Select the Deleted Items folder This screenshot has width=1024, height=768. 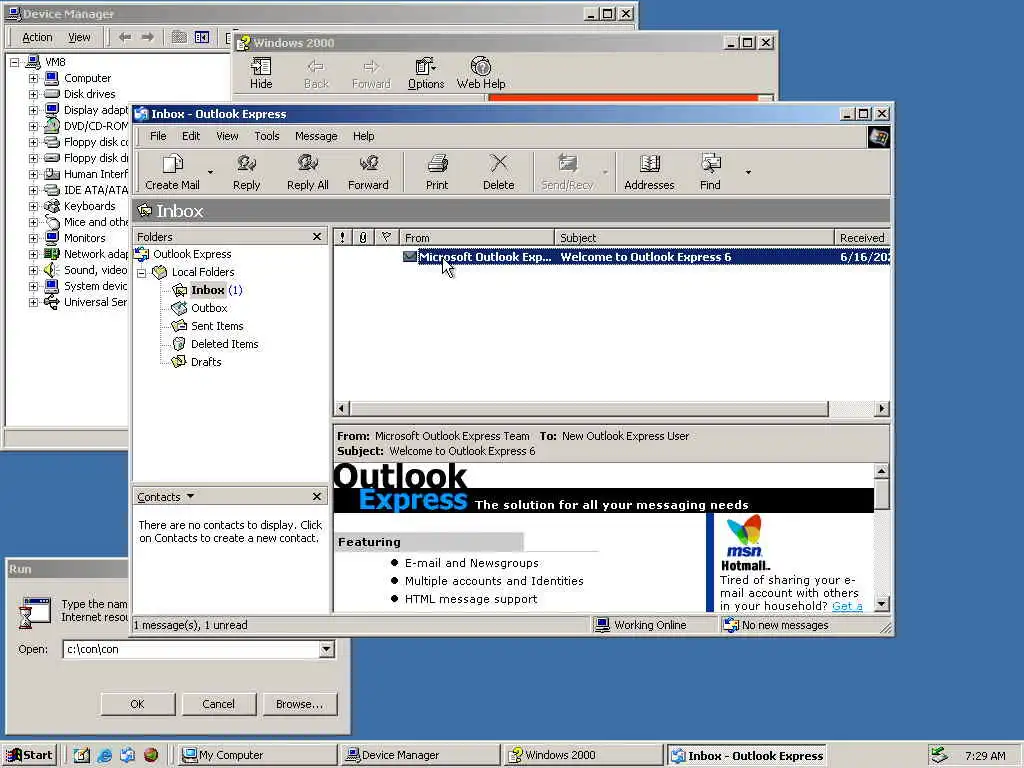[x=225, y=344]
